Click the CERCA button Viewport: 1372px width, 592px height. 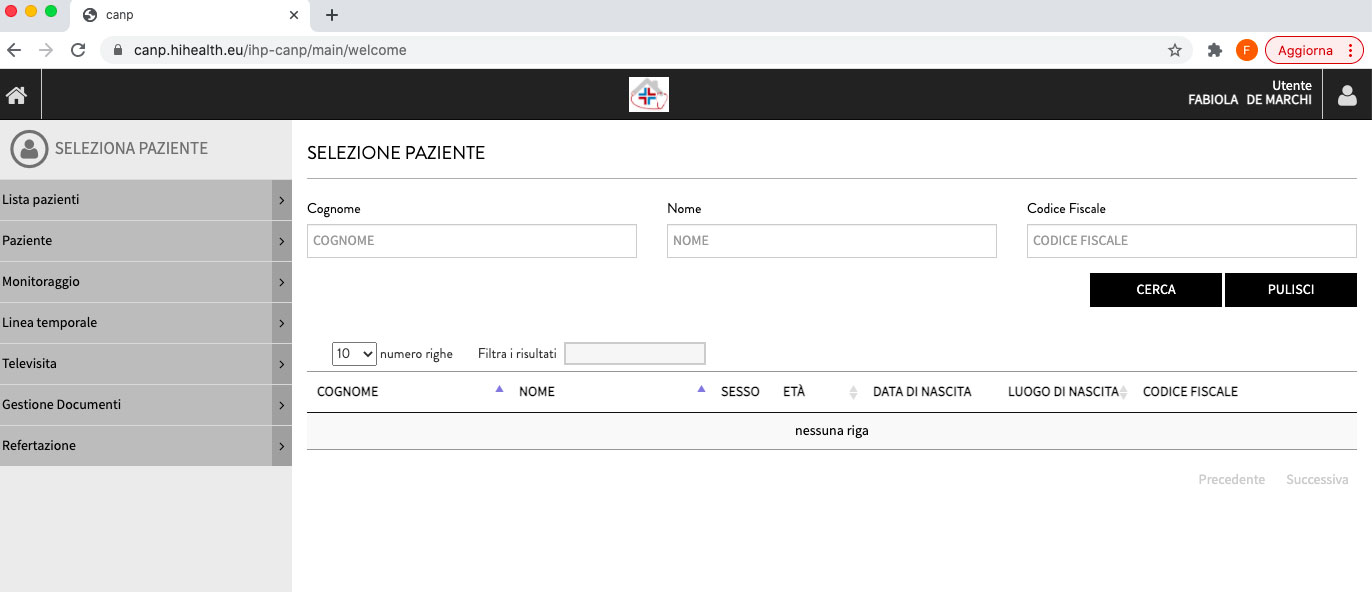tap(1156, 290)
